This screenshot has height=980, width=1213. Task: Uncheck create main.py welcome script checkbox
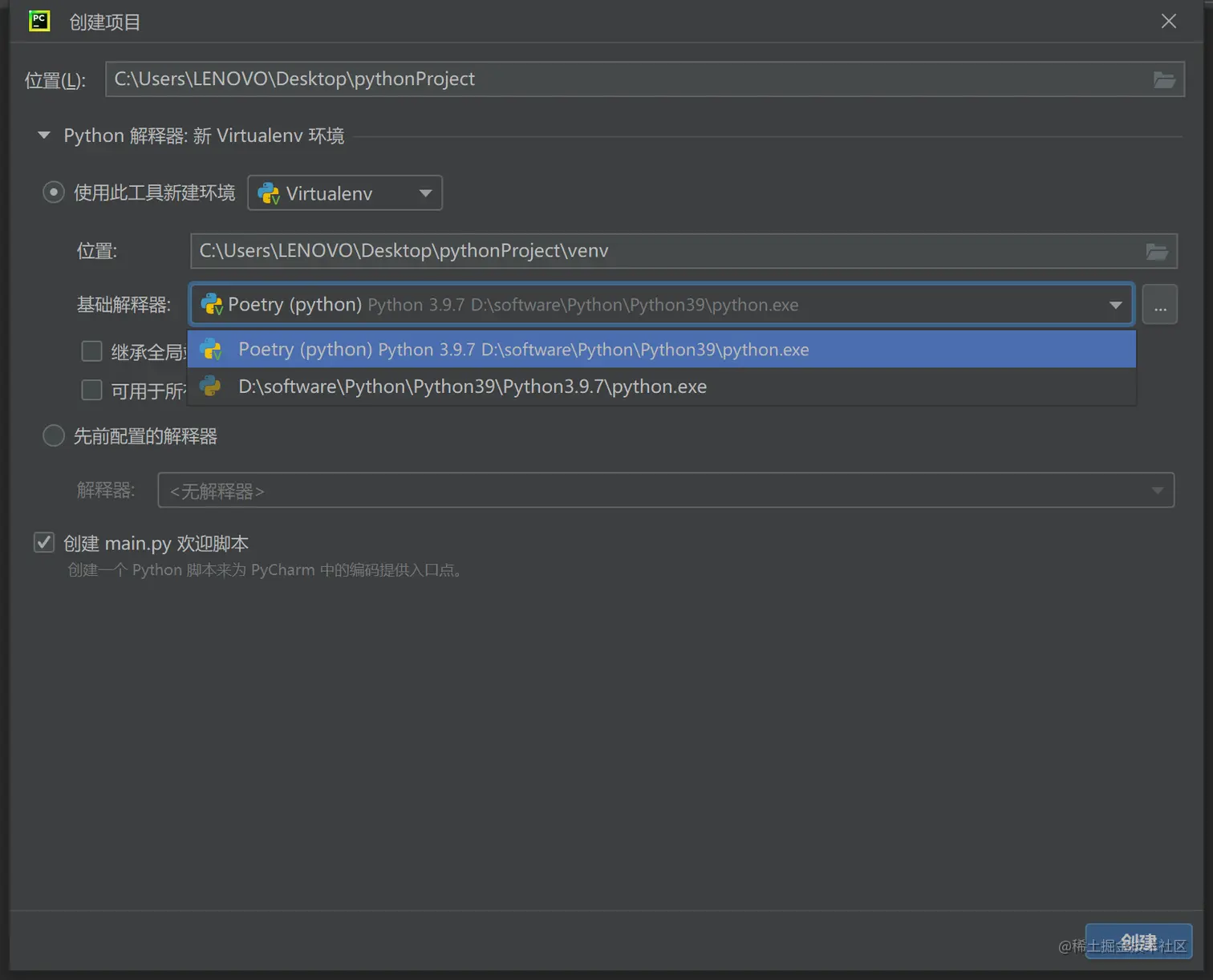(x=44, y=543)
